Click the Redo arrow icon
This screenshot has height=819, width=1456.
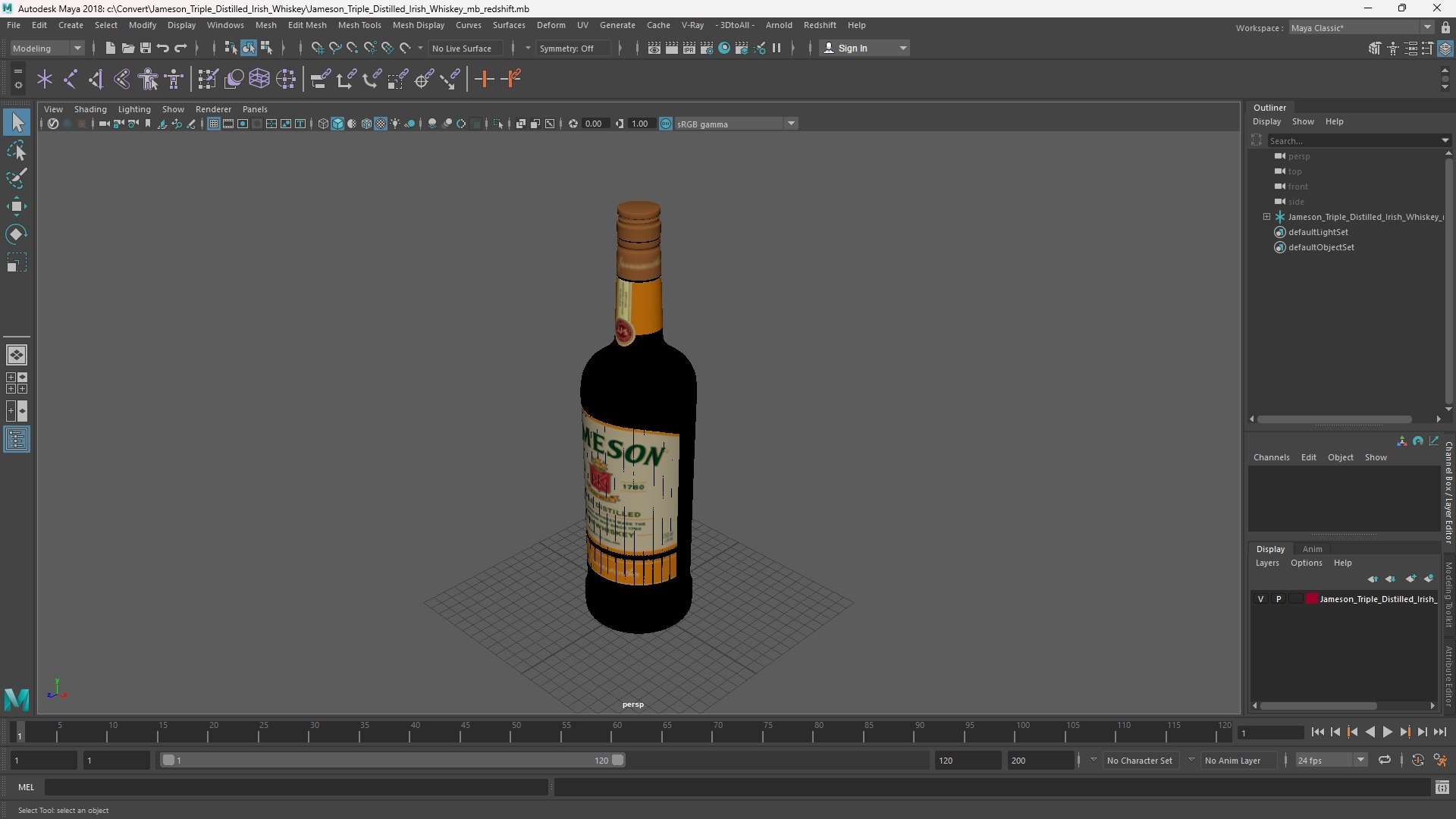click(x=180, y=48)
